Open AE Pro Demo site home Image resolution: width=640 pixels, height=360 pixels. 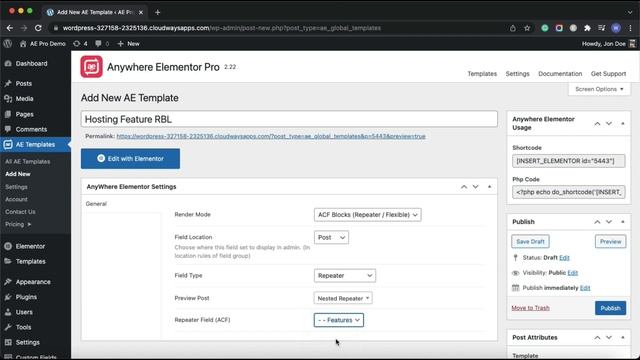click(42, 44)
